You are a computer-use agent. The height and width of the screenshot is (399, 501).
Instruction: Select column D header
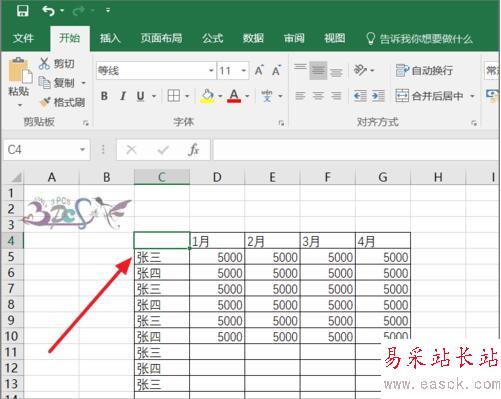click(x=217, y=177)
